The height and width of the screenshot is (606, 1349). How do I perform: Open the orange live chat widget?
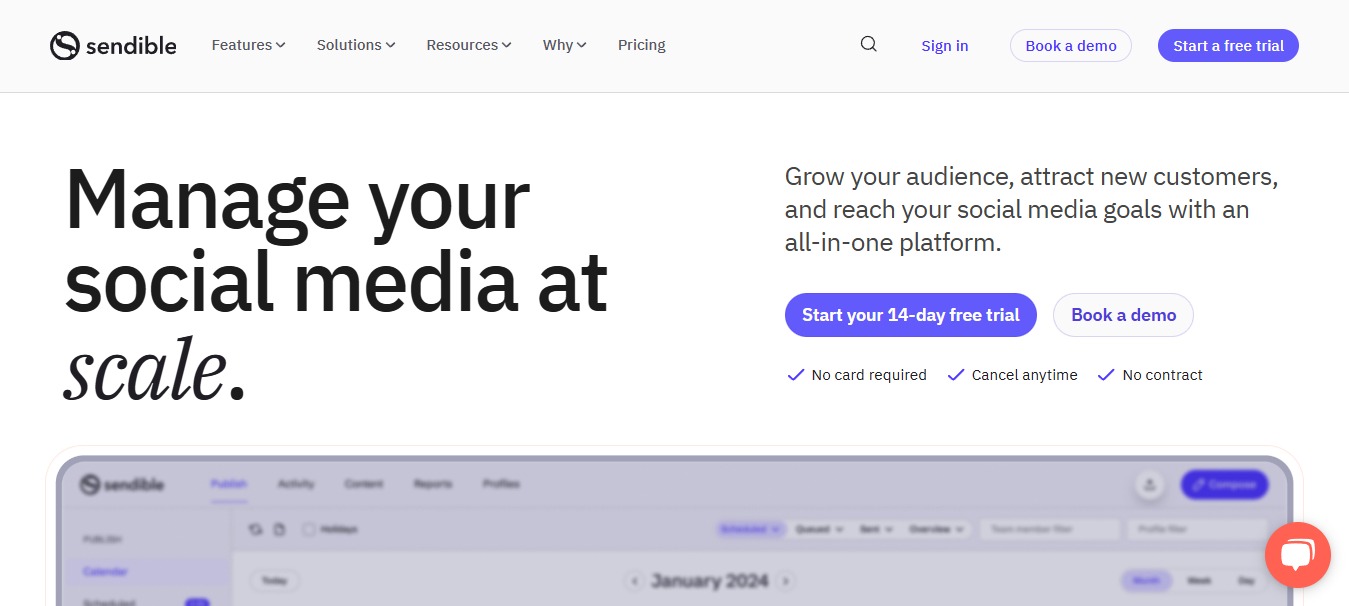tap(1297, 555)
